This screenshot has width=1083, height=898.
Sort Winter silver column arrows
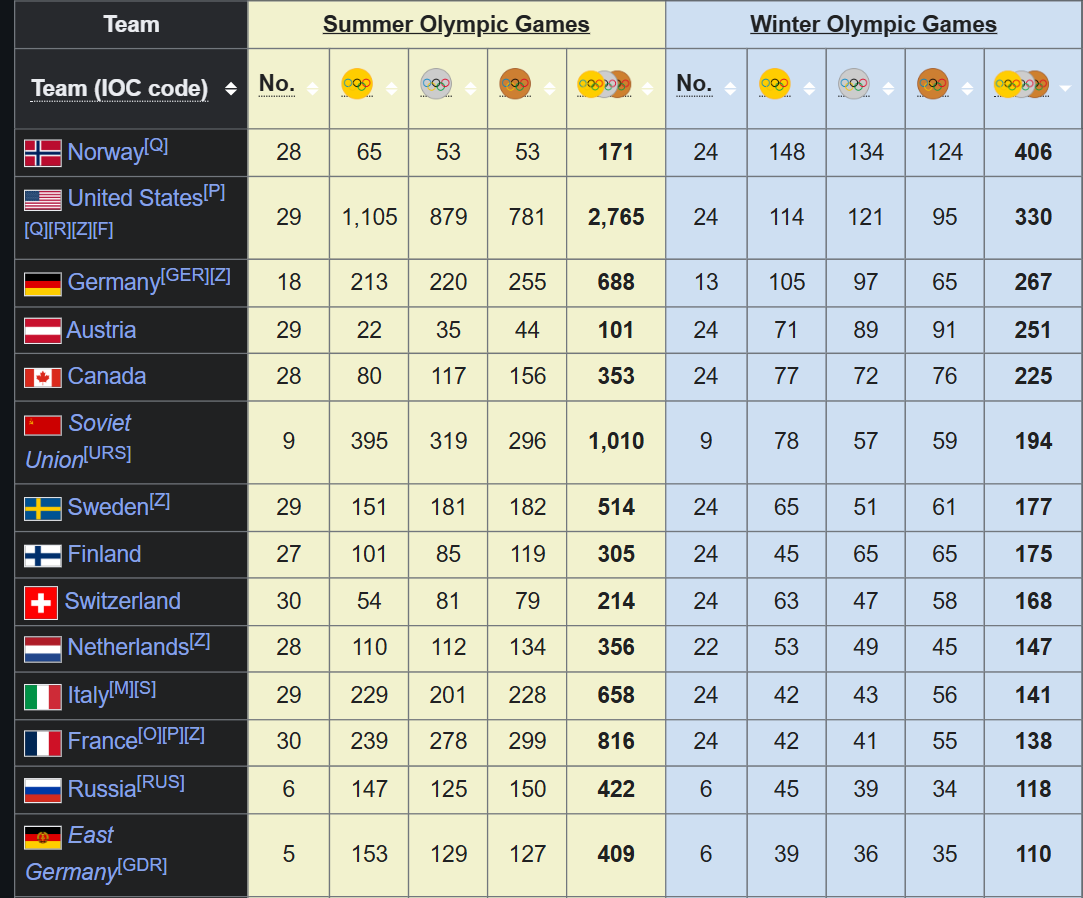888,88
